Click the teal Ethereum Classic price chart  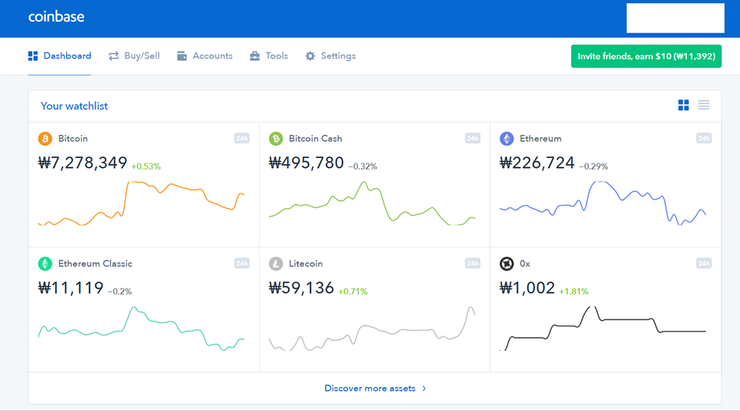tap(141, 329)
